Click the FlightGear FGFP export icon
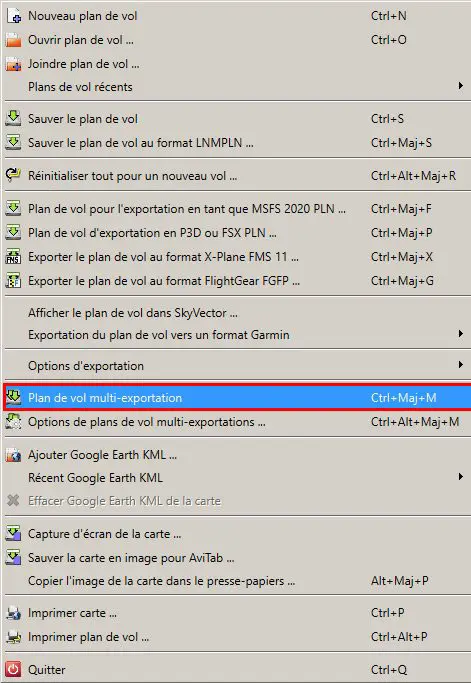This screenshot has width=471, height=683. pyautogui.click(x=14, y=281)
